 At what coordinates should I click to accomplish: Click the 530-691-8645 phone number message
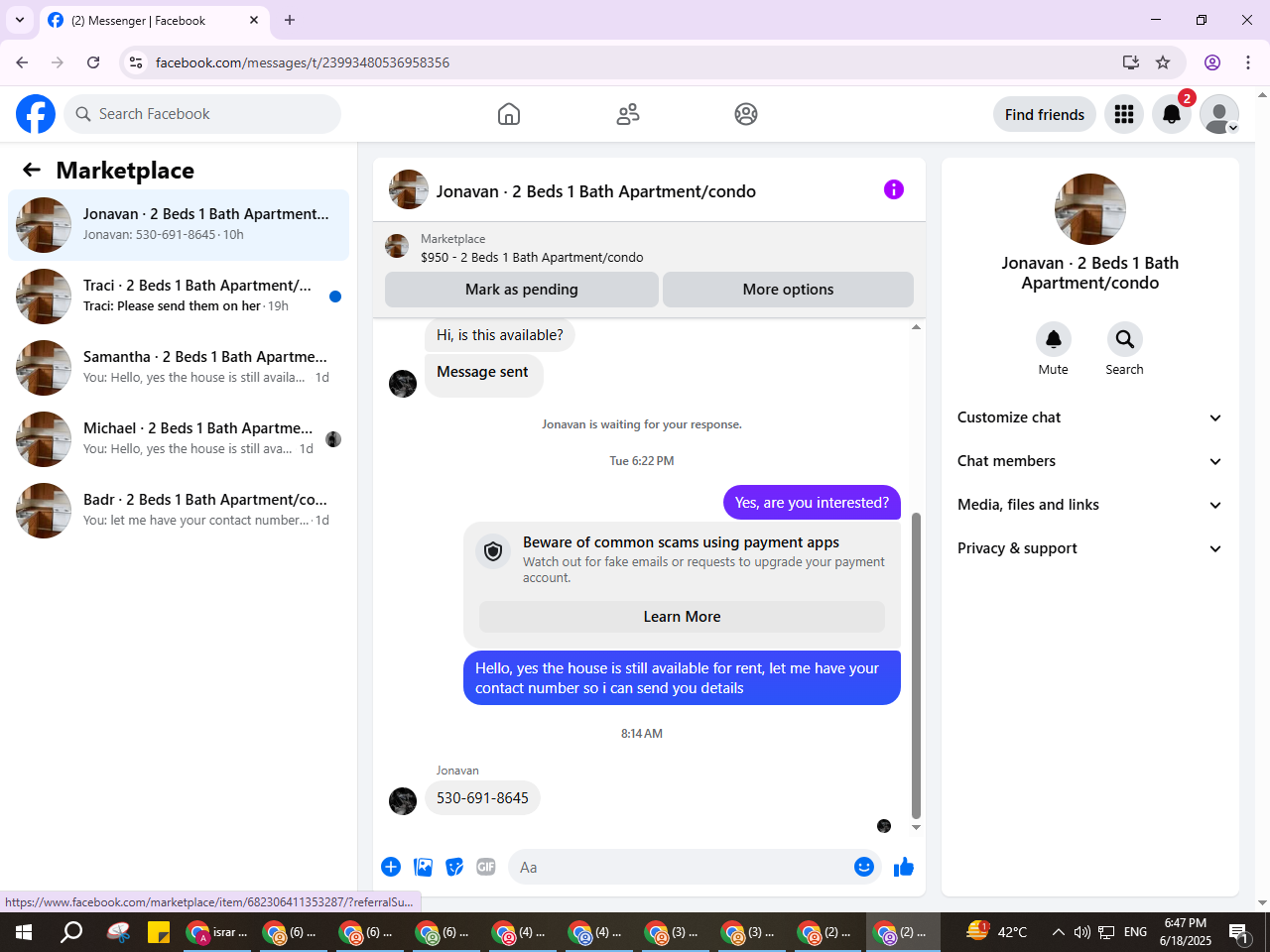tap(482, 798)
